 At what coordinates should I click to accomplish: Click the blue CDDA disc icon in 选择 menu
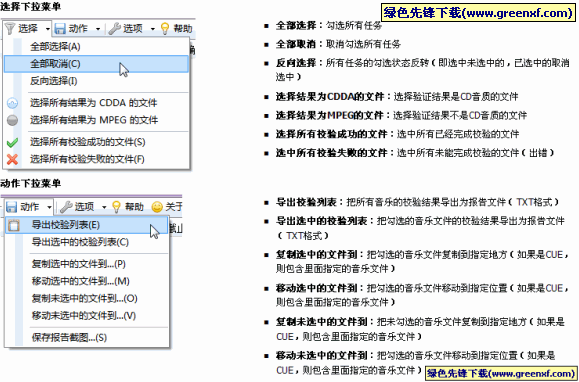click(13, 103)
